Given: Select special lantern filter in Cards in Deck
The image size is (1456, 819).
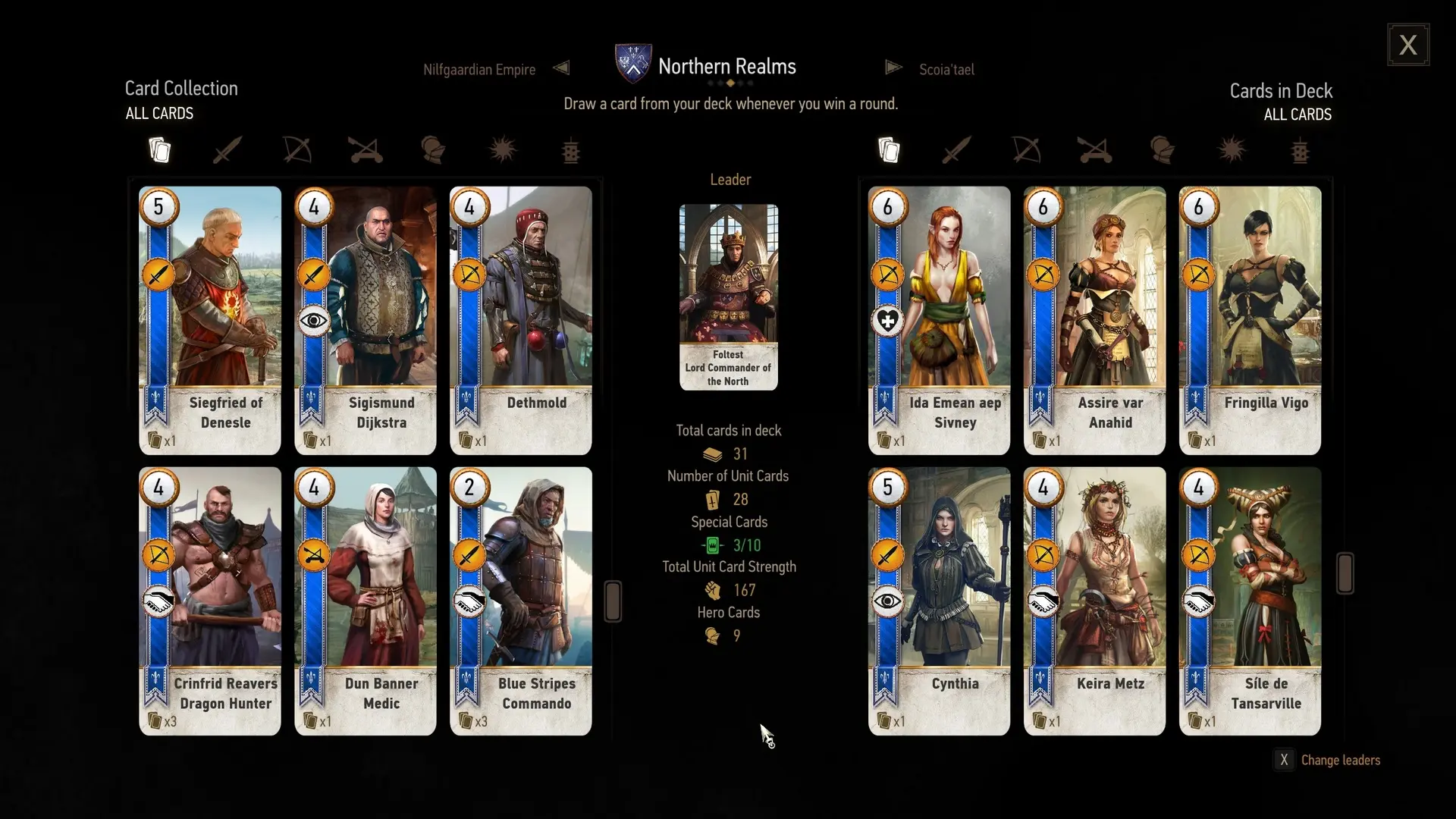Looking at the screenshot, I should (x=1300, y=150).
